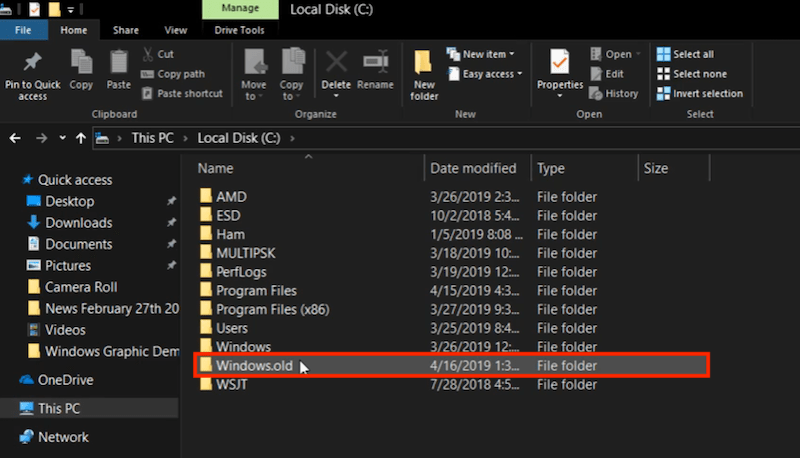
Task: Open Videos in the navigation pane
Action: coord(65,330)
